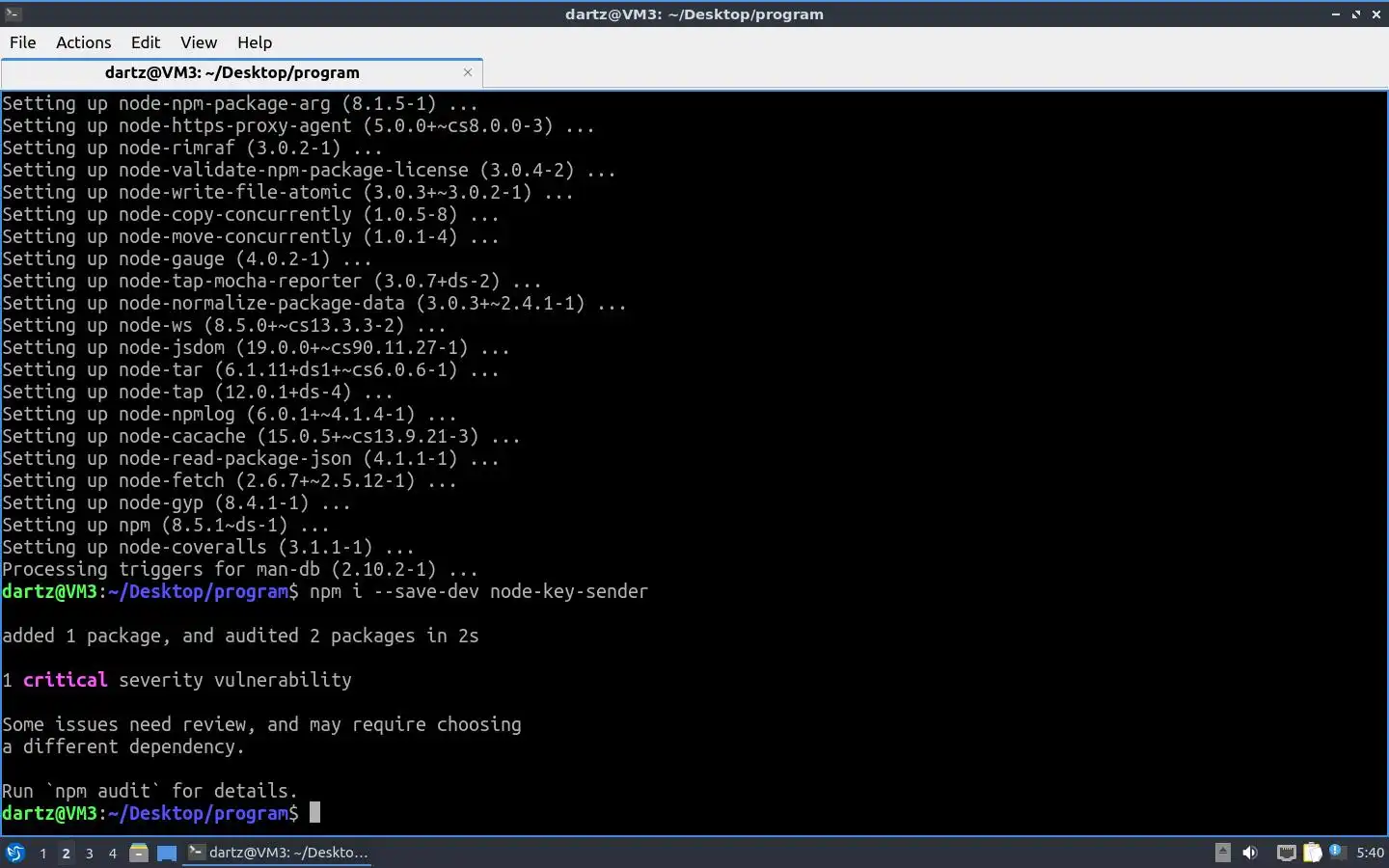Open the update notifier tray icon
The width and height of the screenshot is (1389, 868).
(x=1337, y=852)
